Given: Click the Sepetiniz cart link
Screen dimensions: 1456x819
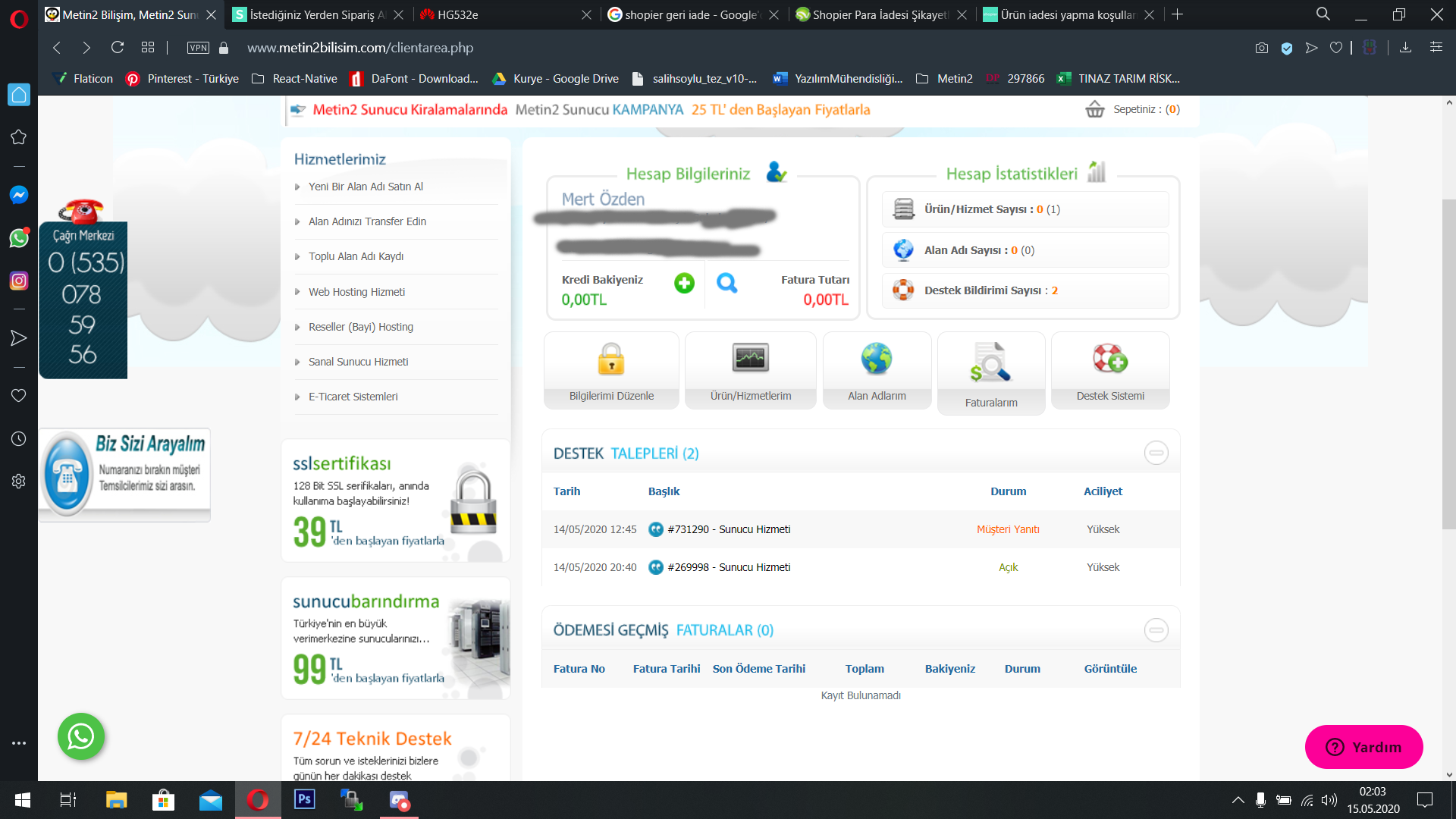Looking at the screenshot, I should pyautogui.click(x=1146, y=109).
